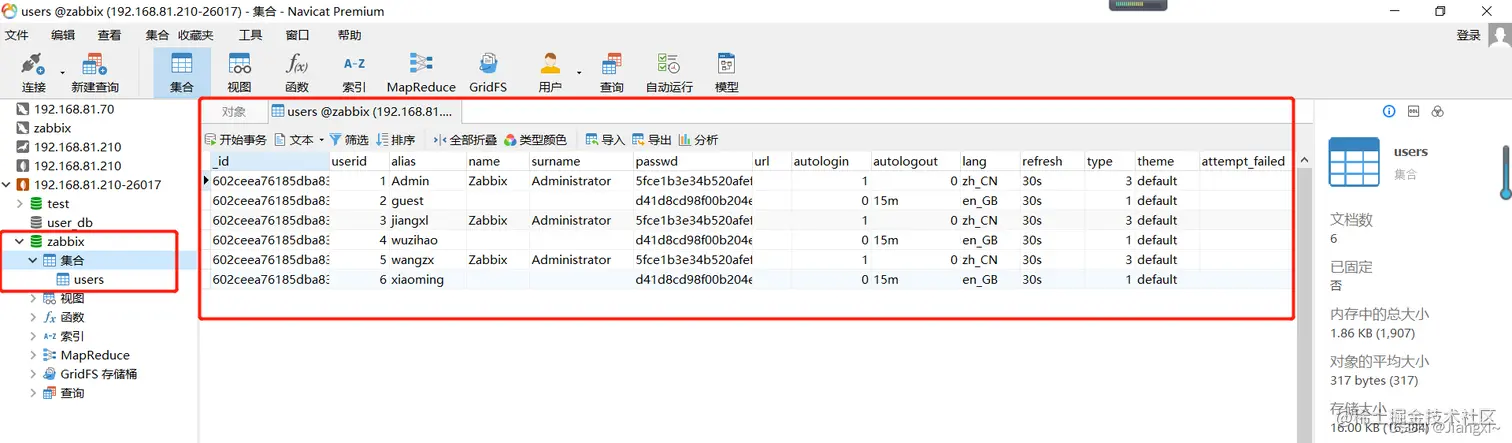Open the 窗口 (Window) menu
This screenshot has width=1512, height=443.
(297, 35)
